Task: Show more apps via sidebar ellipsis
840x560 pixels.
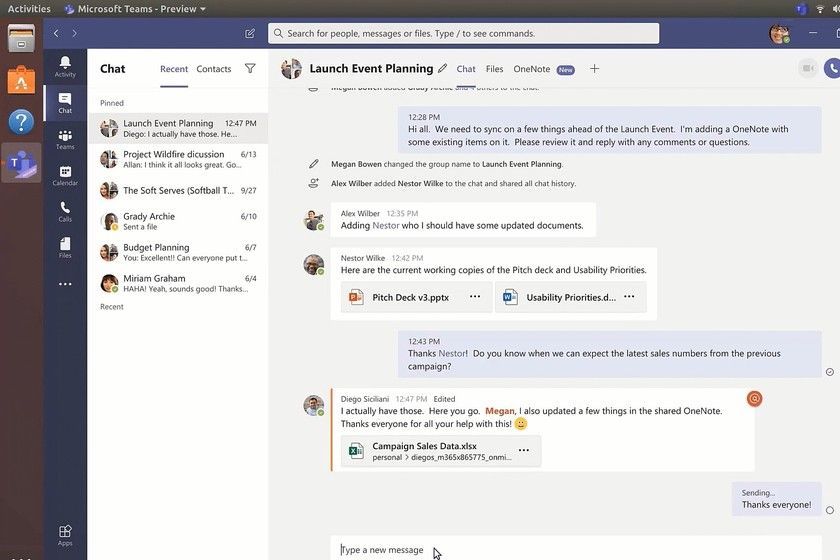Action: point(65,284)
